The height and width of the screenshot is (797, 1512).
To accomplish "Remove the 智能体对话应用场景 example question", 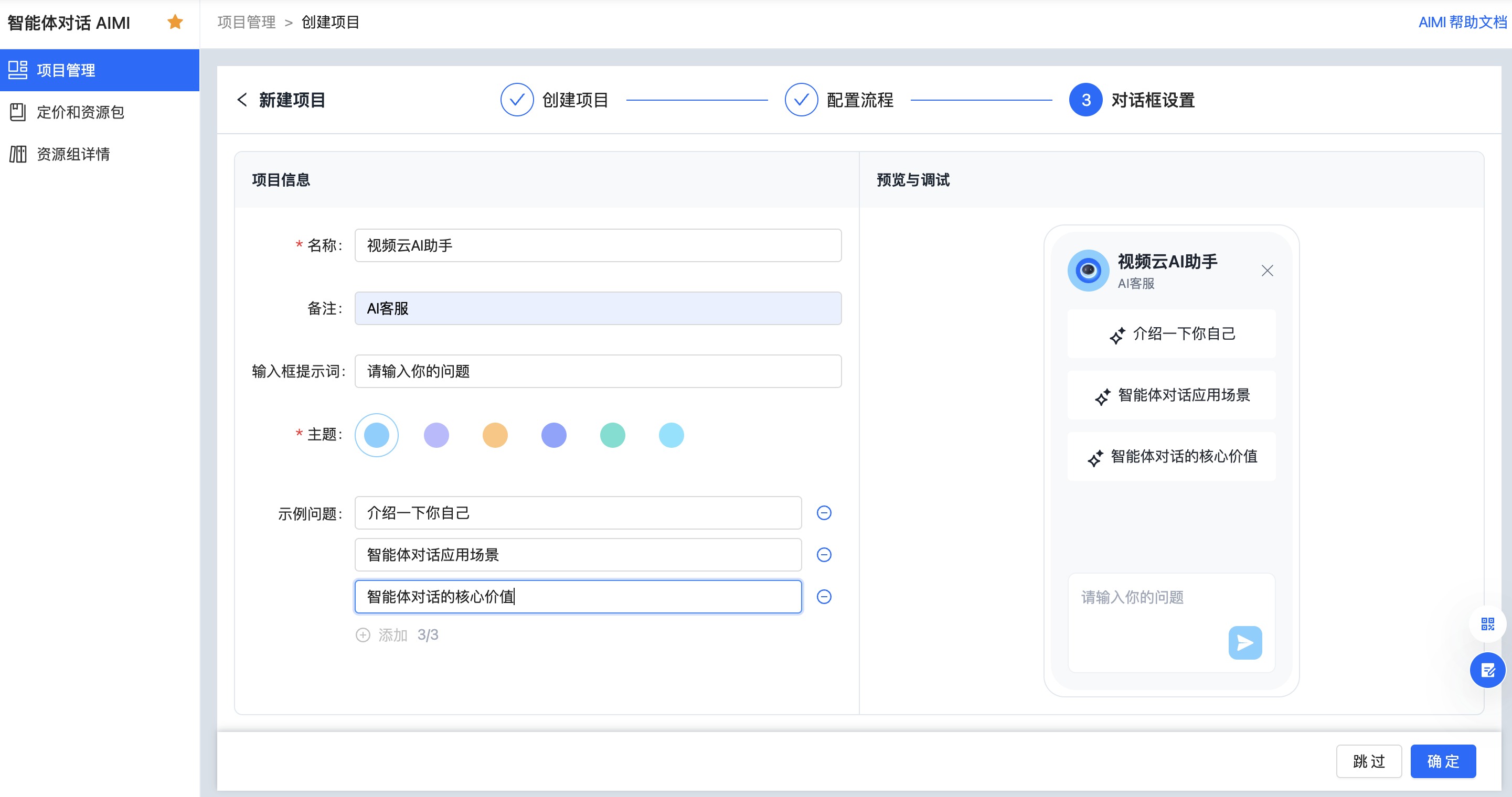I will pyautogui.click(x=824, y=555).
